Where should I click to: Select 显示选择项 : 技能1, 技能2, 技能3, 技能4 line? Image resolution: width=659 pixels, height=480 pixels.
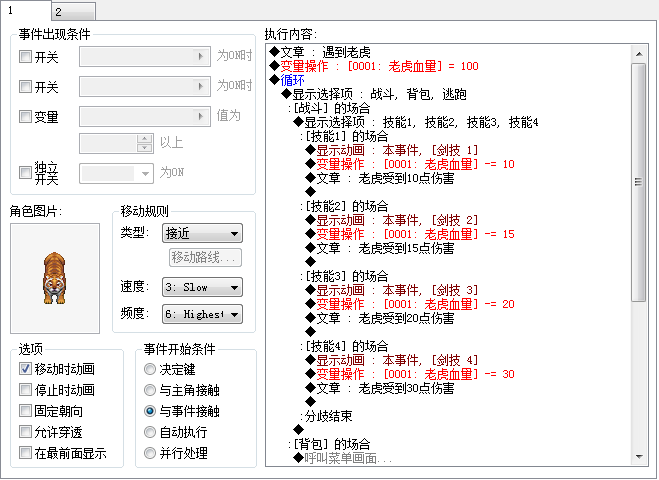pyautogui.click(x=416, y=122)
